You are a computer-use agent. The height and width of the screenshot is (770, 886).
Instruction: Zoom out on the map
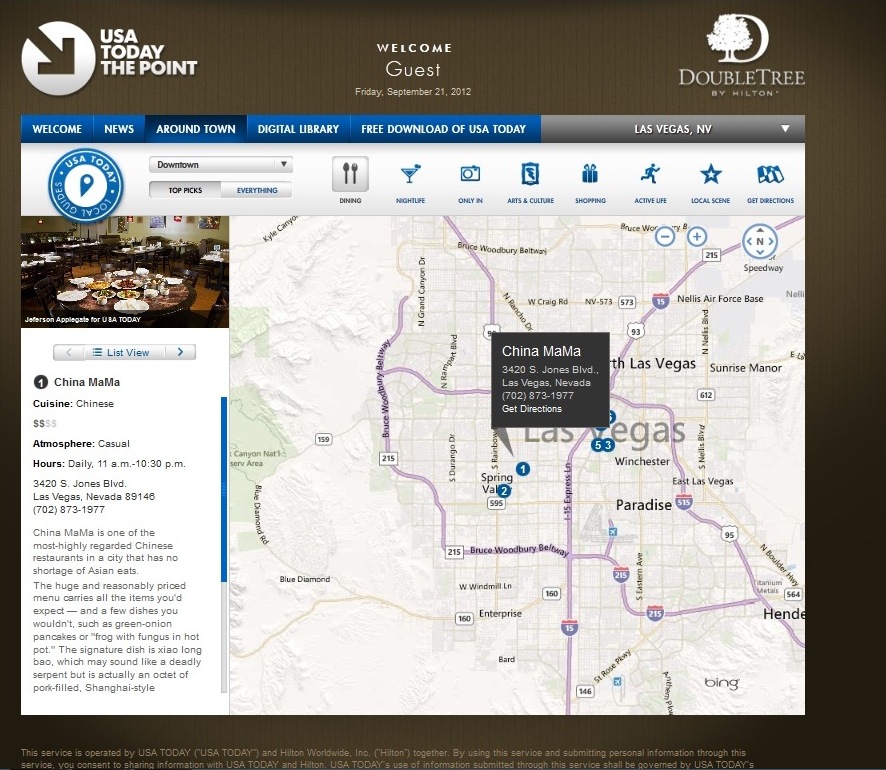tap(665, 237)
